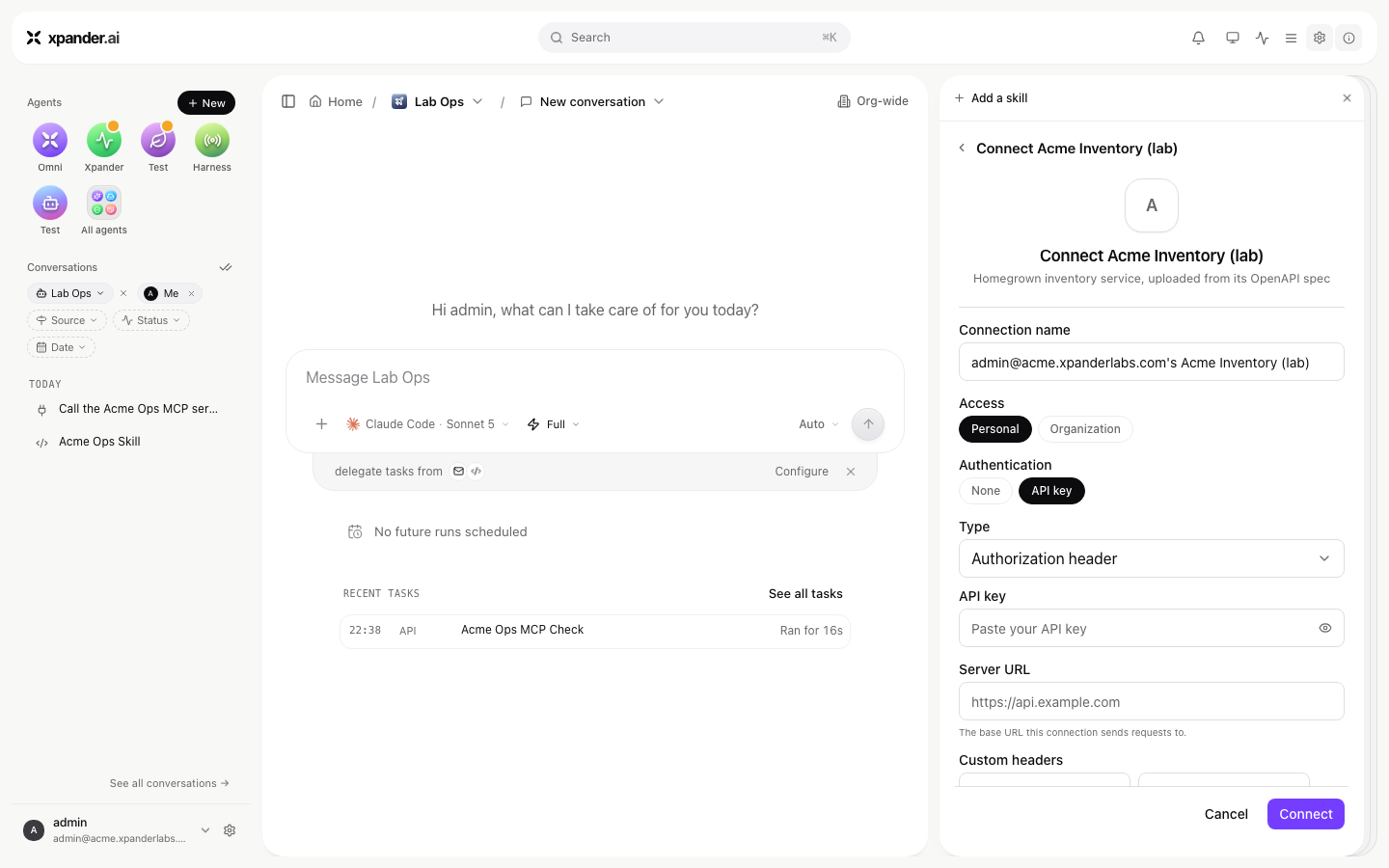The image size is (1389, 868).
Task: Click Configure in delegate tasks bar
Action: (802, 472)
